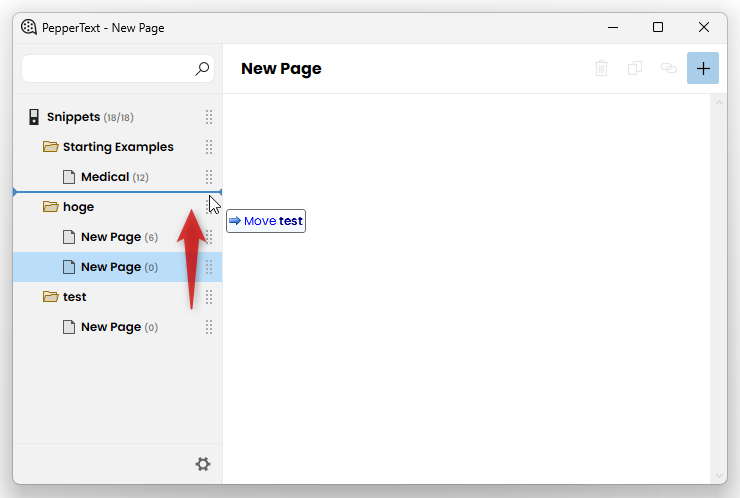740x498 pixels.
Task: Click drag handle beside New Page under test
Action: pyautogui.click(x=209, y=327)
